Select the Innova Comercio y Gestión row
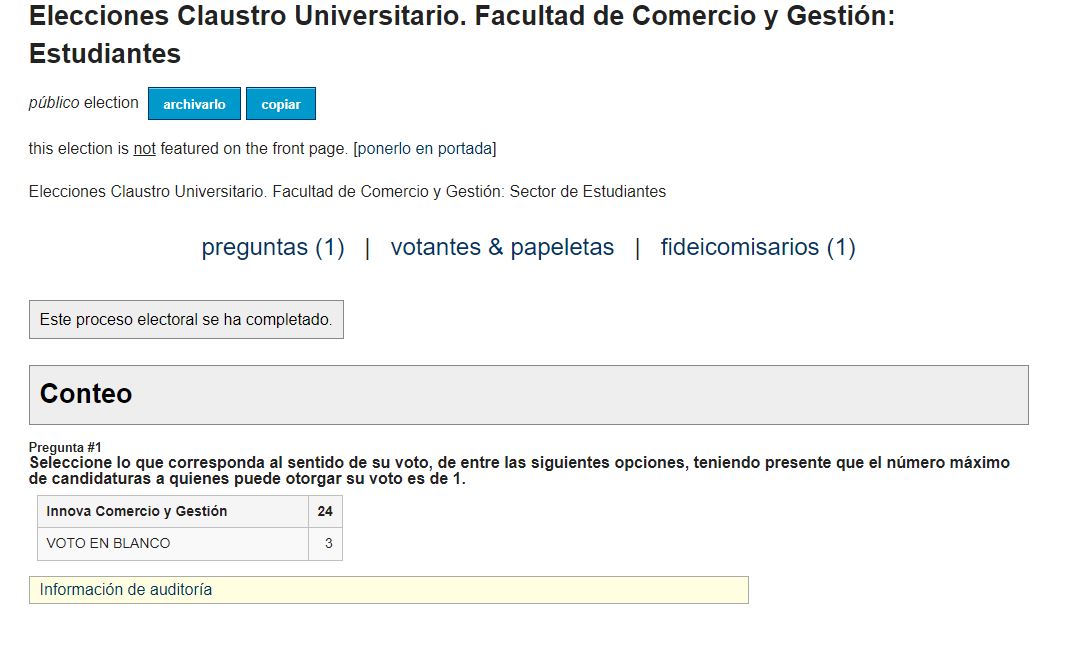1076x645 pixels. (189, 511)
